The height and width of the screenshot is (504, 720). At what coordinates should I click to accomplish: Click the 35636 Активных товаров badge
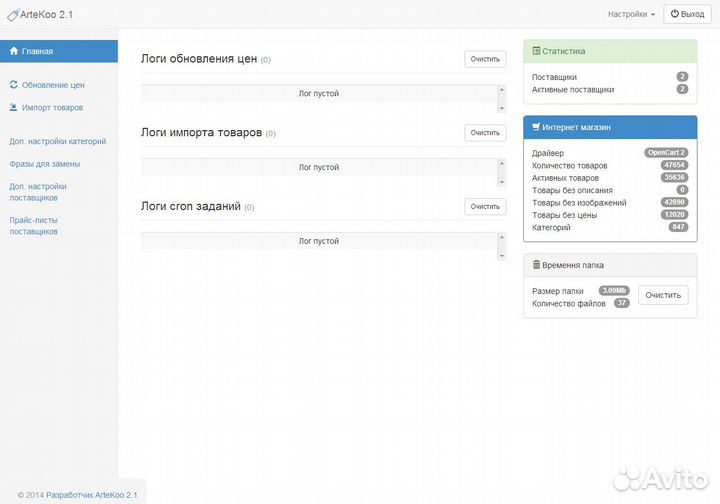674,177
